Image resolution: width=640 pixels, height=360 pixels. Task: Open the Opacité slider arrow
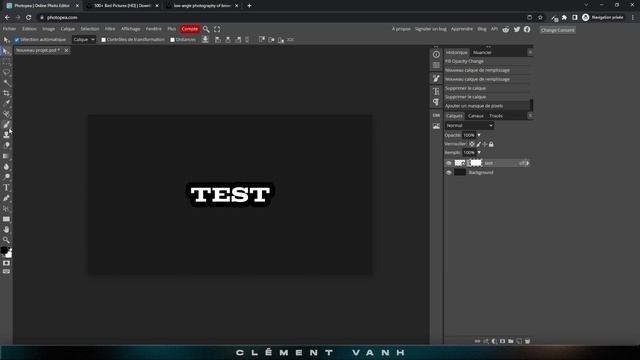tap(479, 135)
